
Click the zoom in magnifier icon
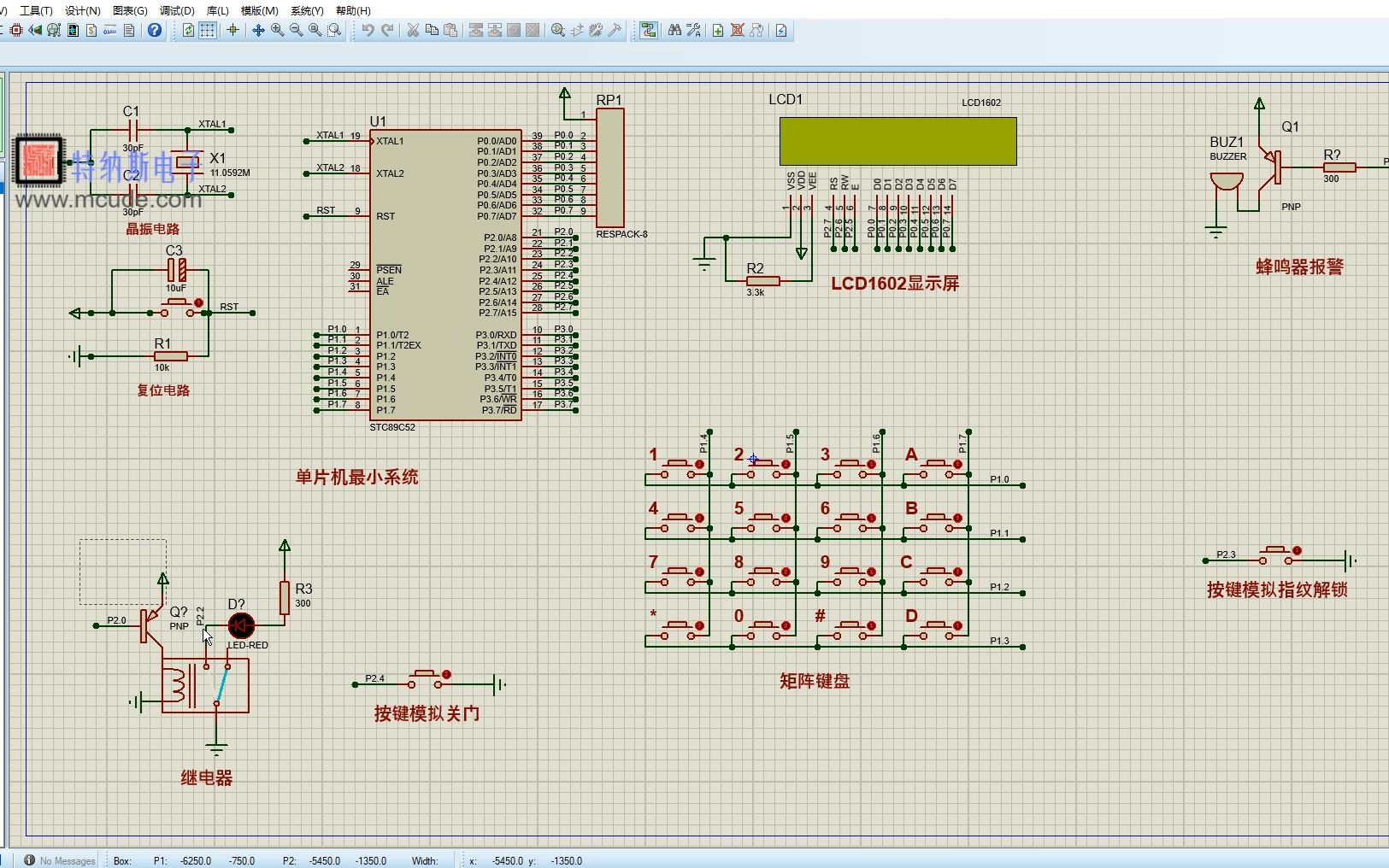coord(278,30)
